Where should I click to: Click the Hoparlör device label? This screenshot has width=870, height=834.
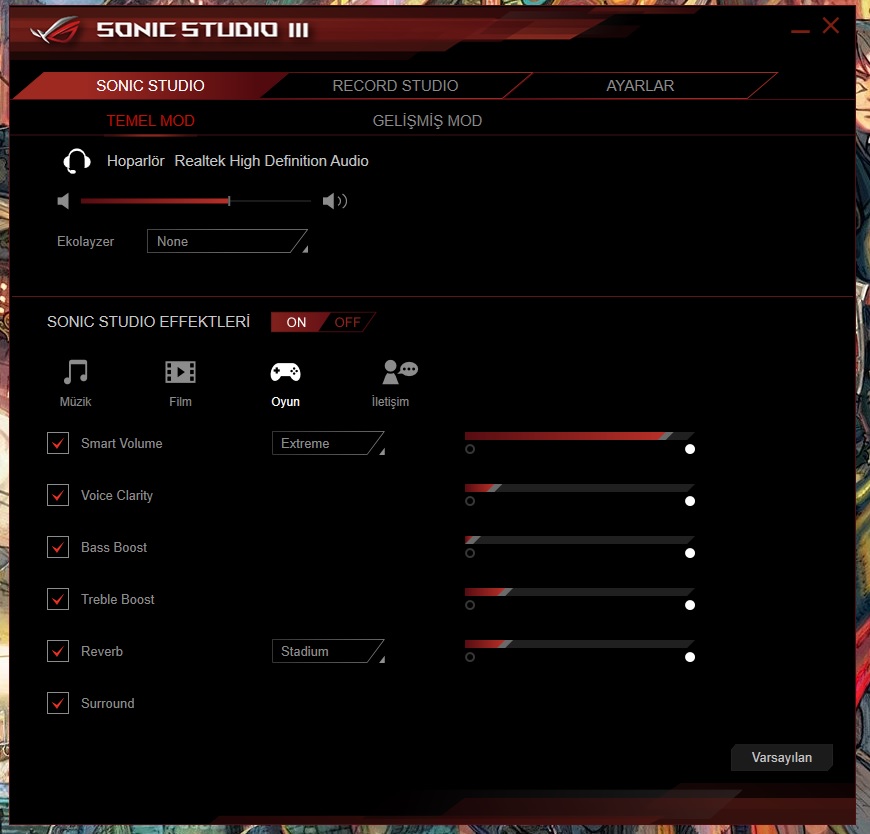135,161
